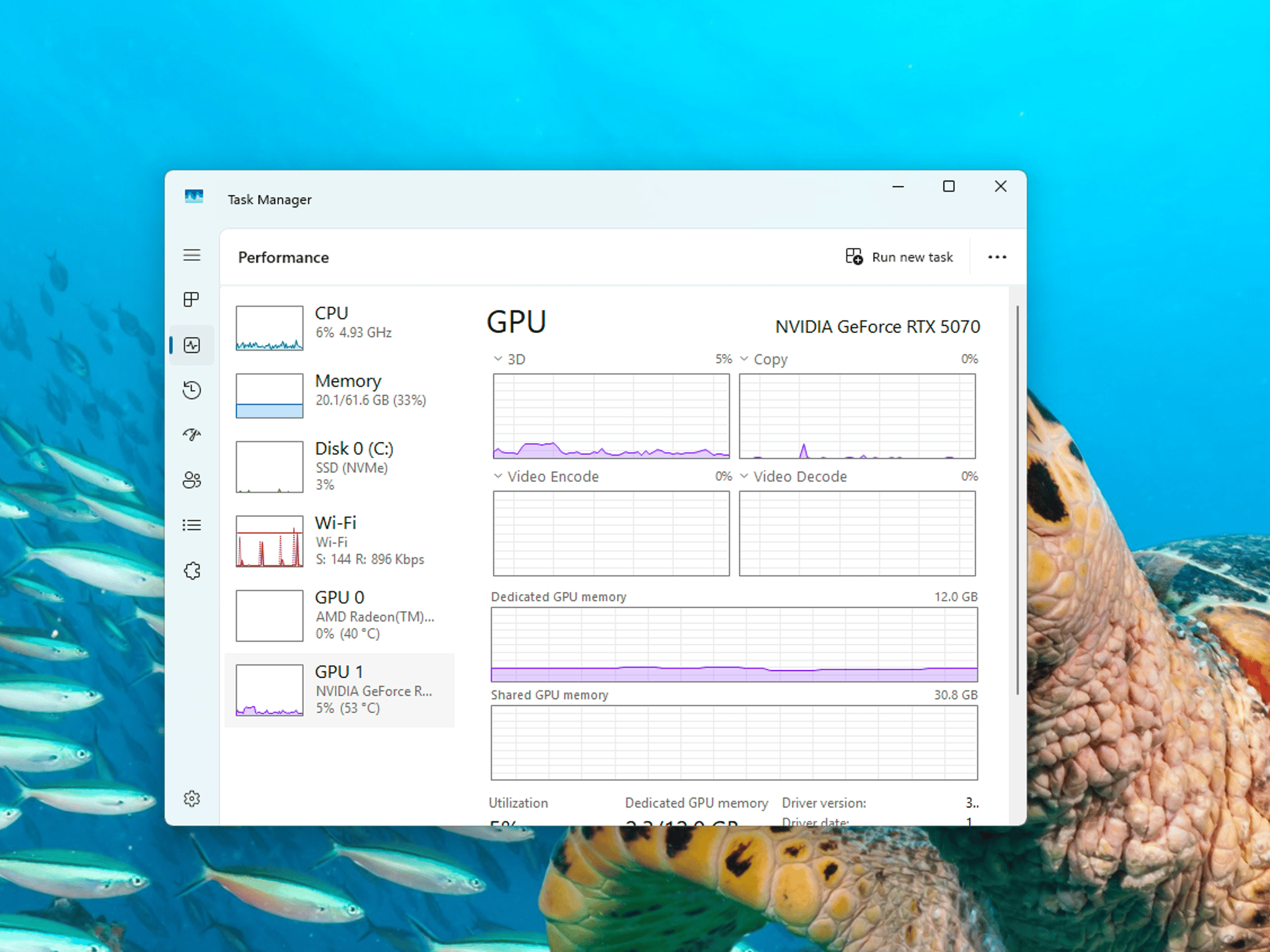Image resolution: width=1270 pixels, height=952 pixels.
Task: Select the Performance page icon in sidebar
Action: click(x=192, y=345)
